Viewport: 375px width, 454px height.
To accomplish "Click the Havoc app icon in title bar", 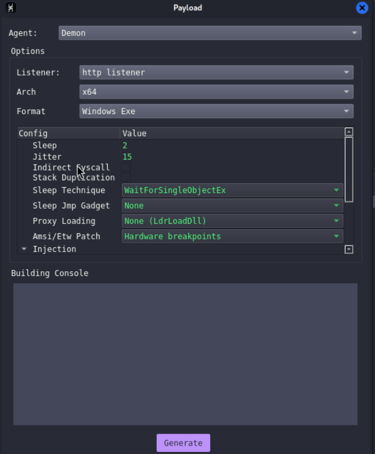I will [11, 7].
